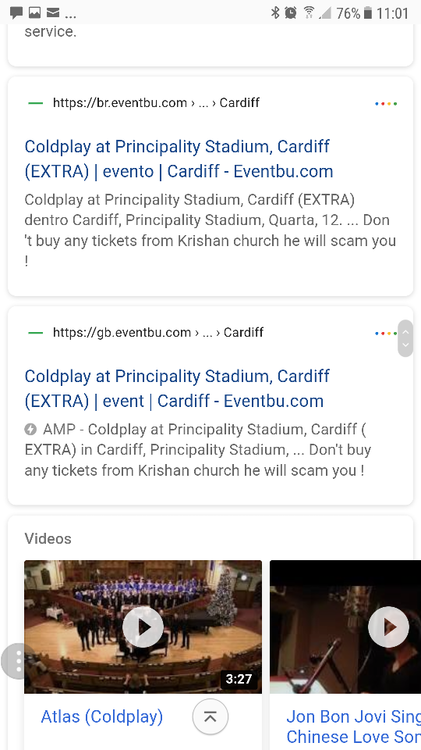This screenshot has height=750, width=421.
Task: Tap the 3:27 duration badge on video
Action: 239,679
